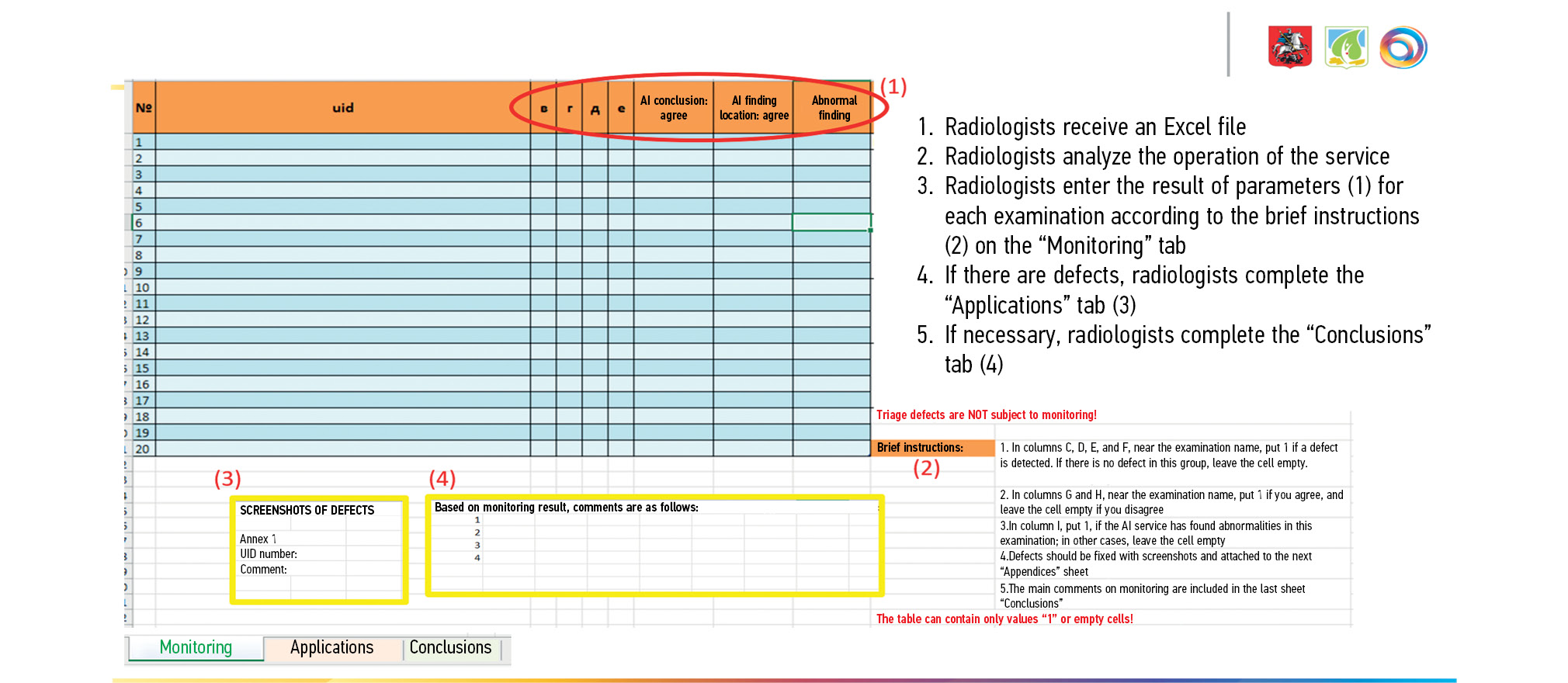Click the red Moscow coat of arms logo
1568x683 pixels.
[x=1289, y=47]
